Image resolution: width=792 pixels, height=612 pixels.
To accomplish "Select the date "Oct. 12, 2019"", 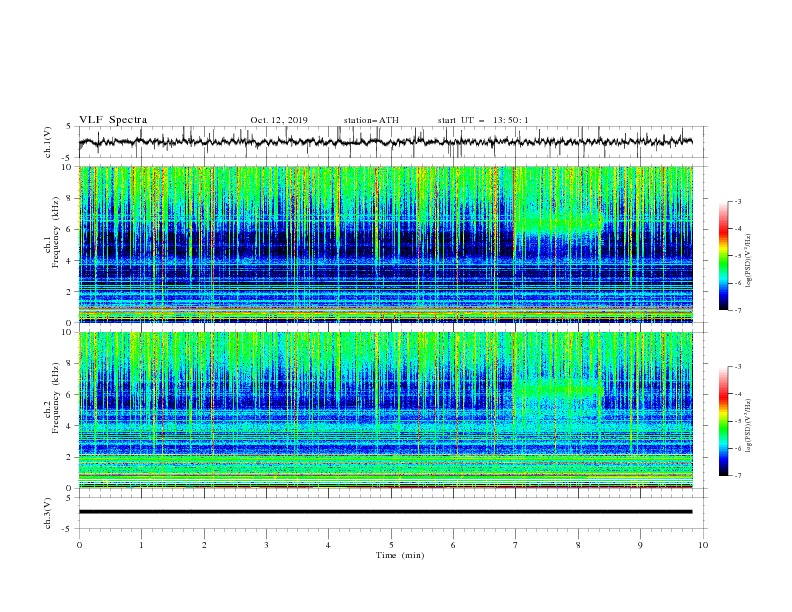I will click(279, 120).
